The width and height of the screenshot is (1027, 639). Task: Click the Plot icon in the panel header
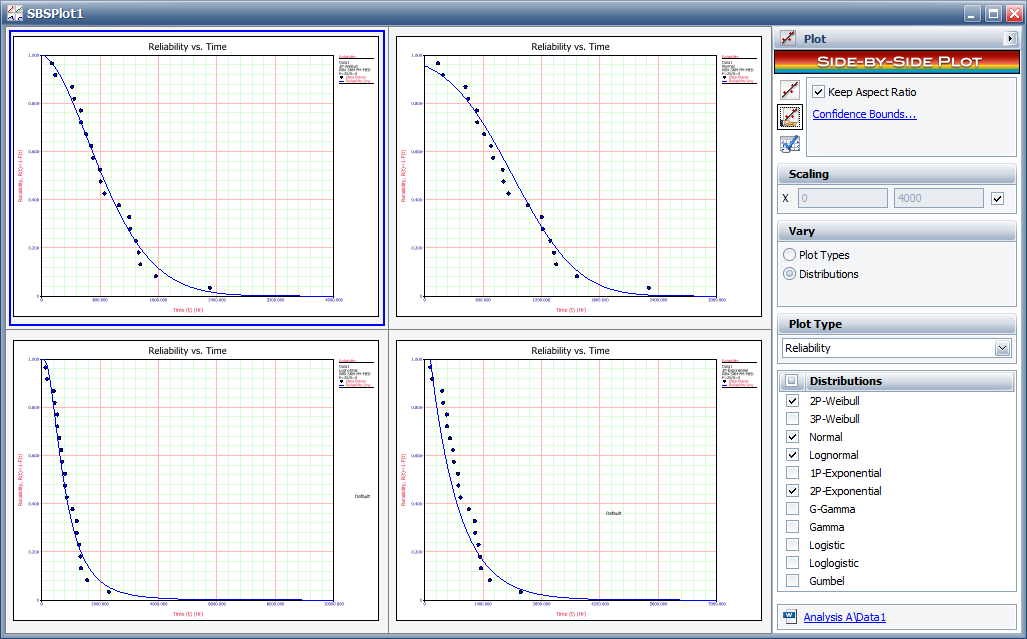789,39
